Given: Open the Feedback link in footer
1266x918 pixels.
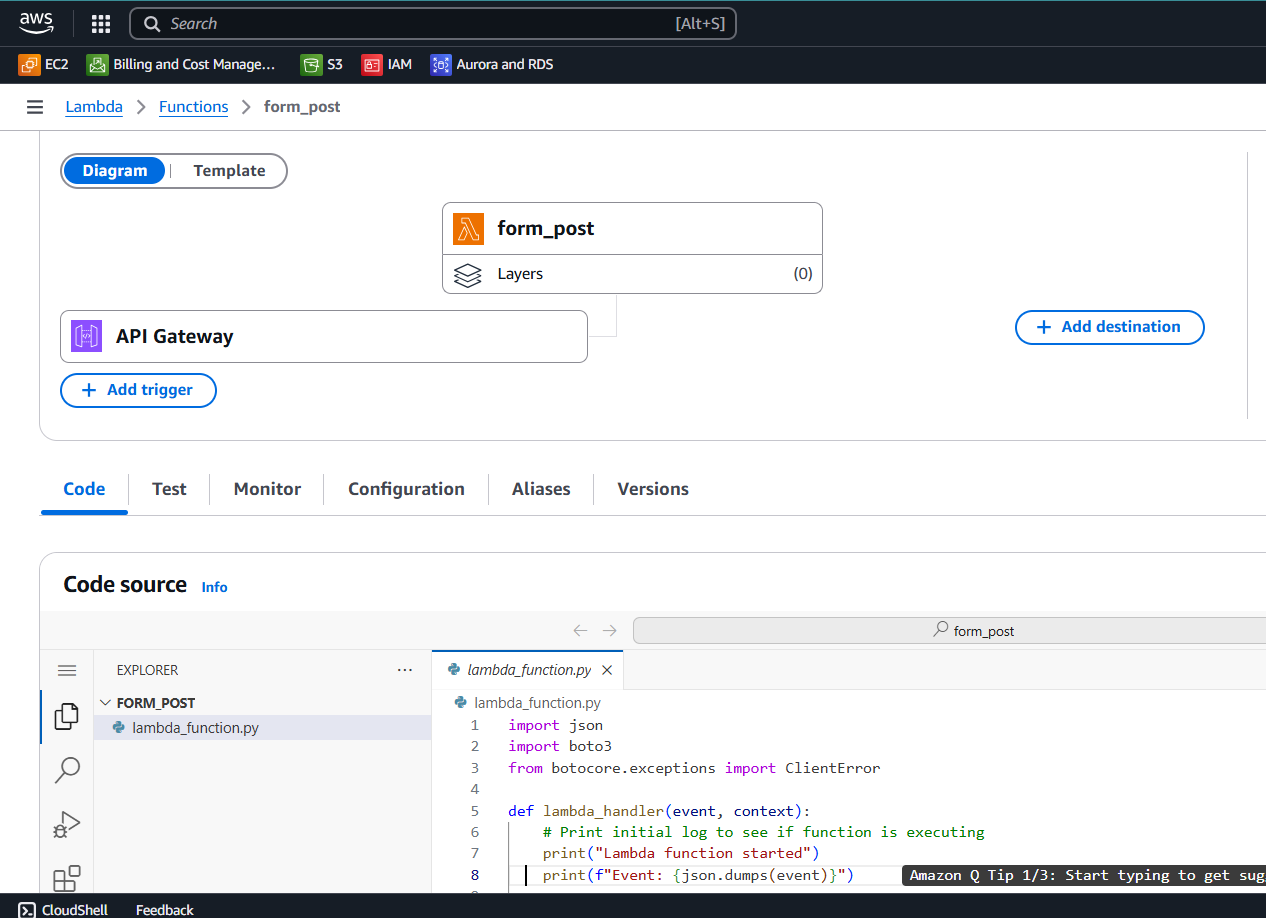Looking at the screenshot, I should coord(165,910).
